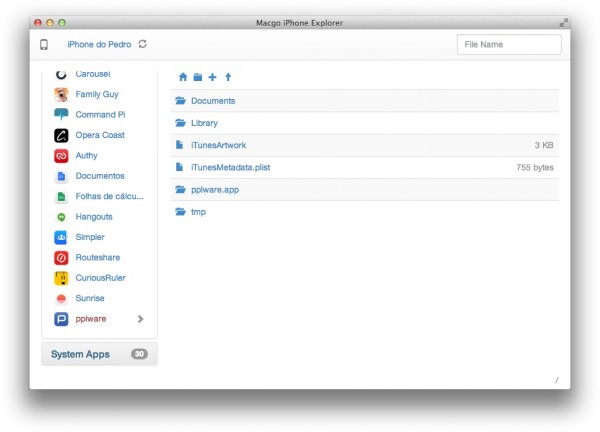Open the pplware.app folder name
600x432 pixels.
tap(215, 190)
